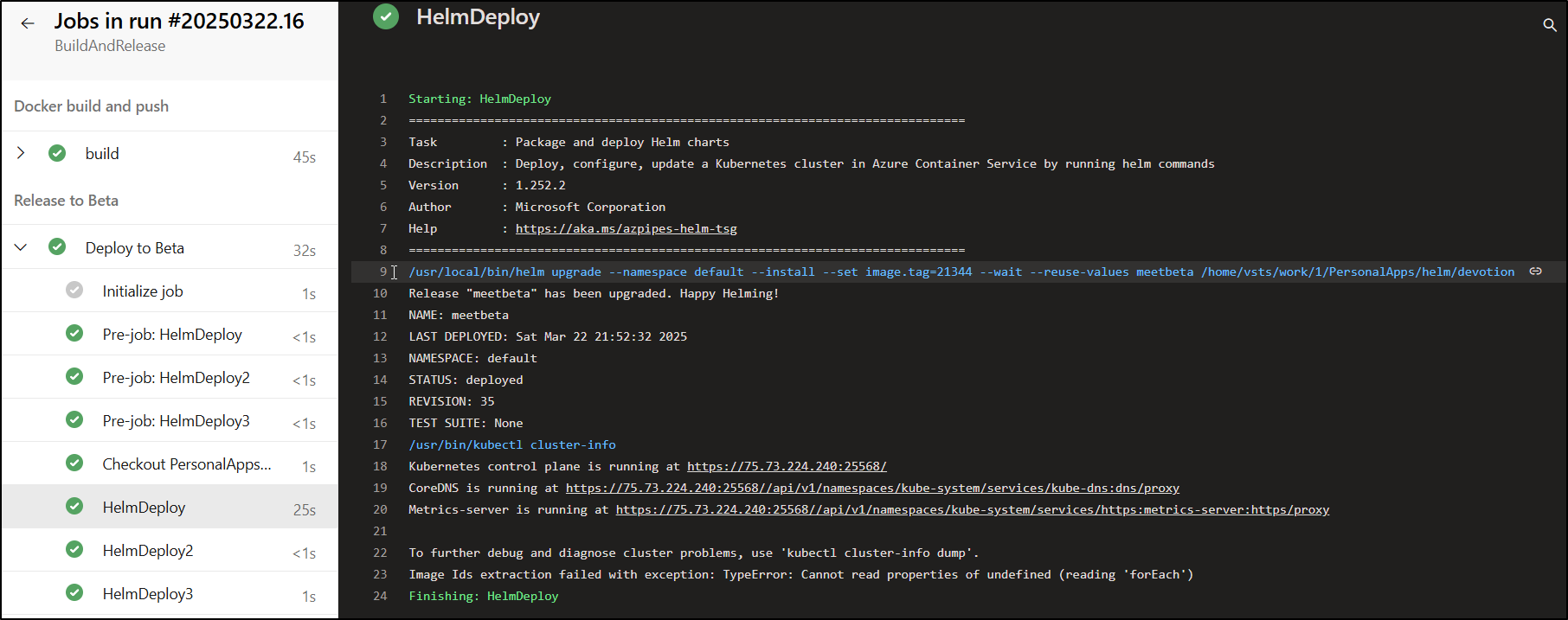The height and width of the screenshot is (620, 1568).
Task: Click the 'NAME: meetbeta' log line
Action: point(459,315)
